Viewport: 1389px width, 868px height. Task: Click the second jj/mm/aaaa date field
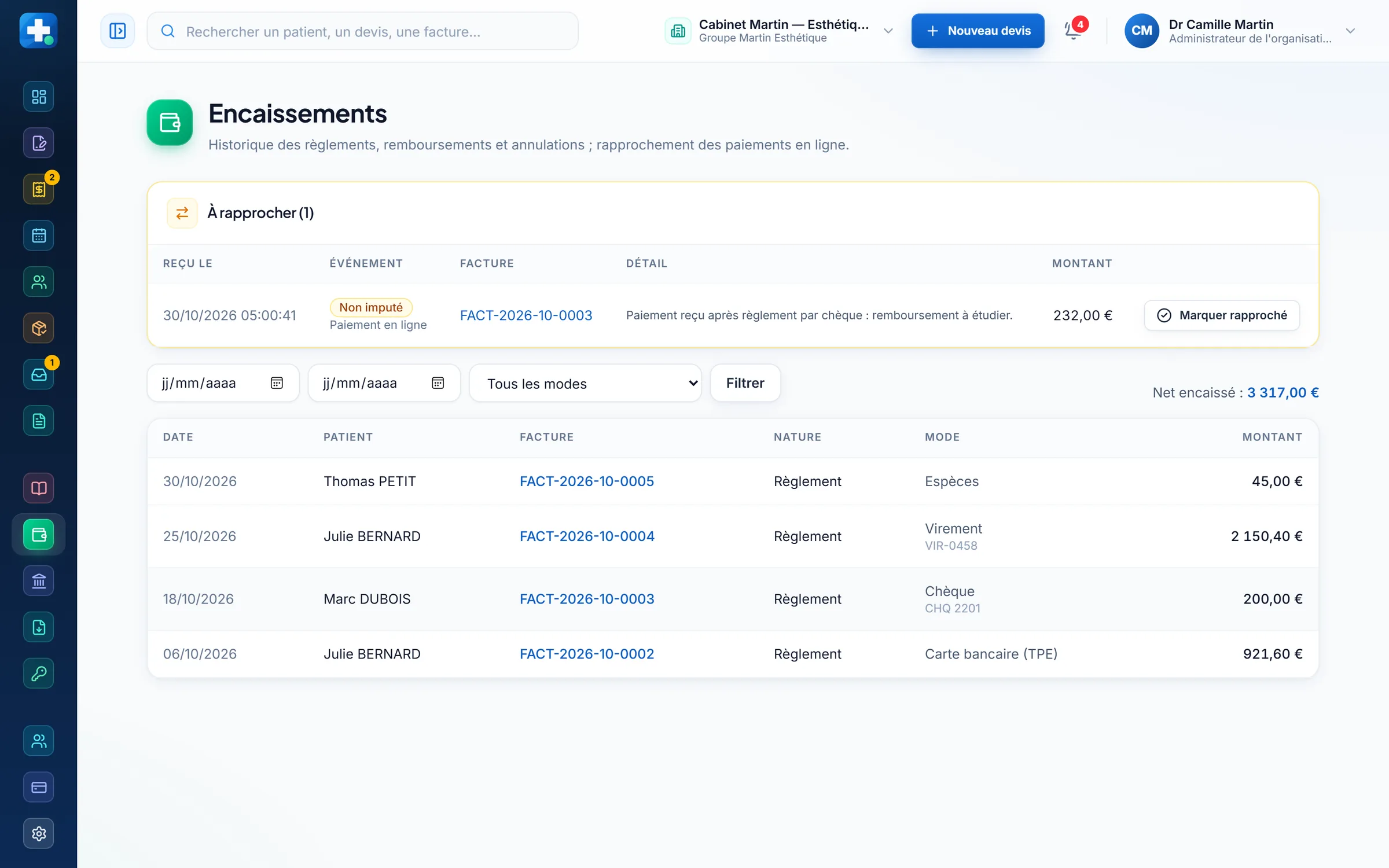(384, 383)
